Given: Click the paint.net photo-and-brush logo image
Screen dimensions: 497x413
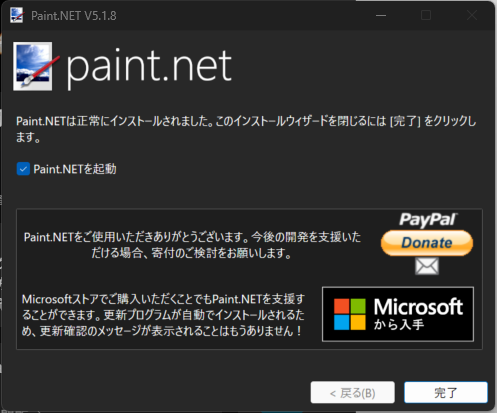Looking at the screenshot, I should click(x=36, y=66).
